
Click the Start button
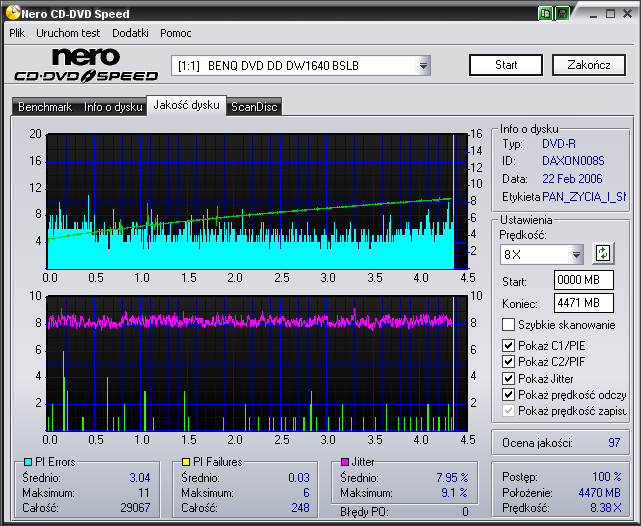(x=506, y=65)
